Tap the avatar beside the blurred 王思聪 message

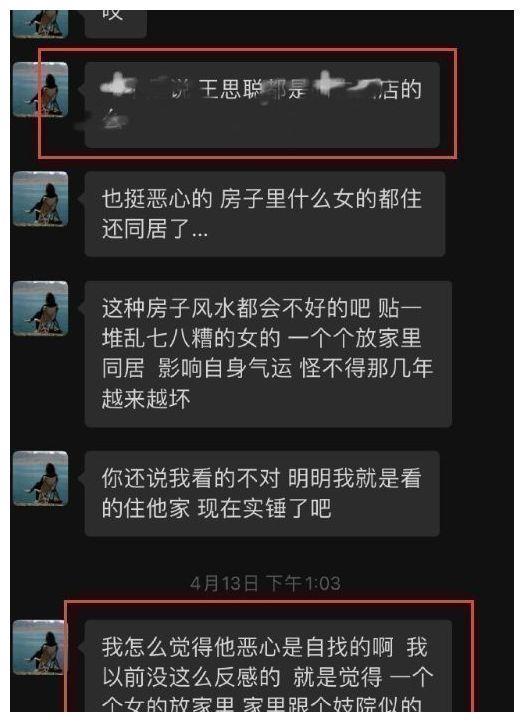point(41,89)
